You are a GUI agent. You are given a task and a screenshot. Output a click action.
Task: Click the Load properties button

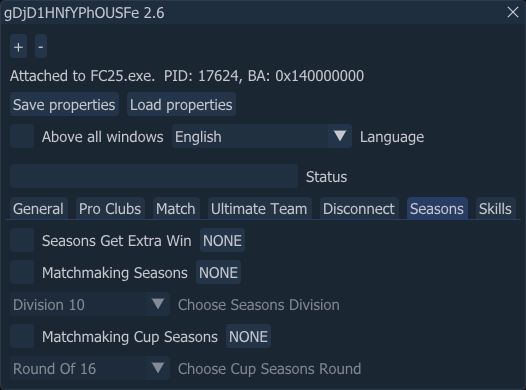181,104
